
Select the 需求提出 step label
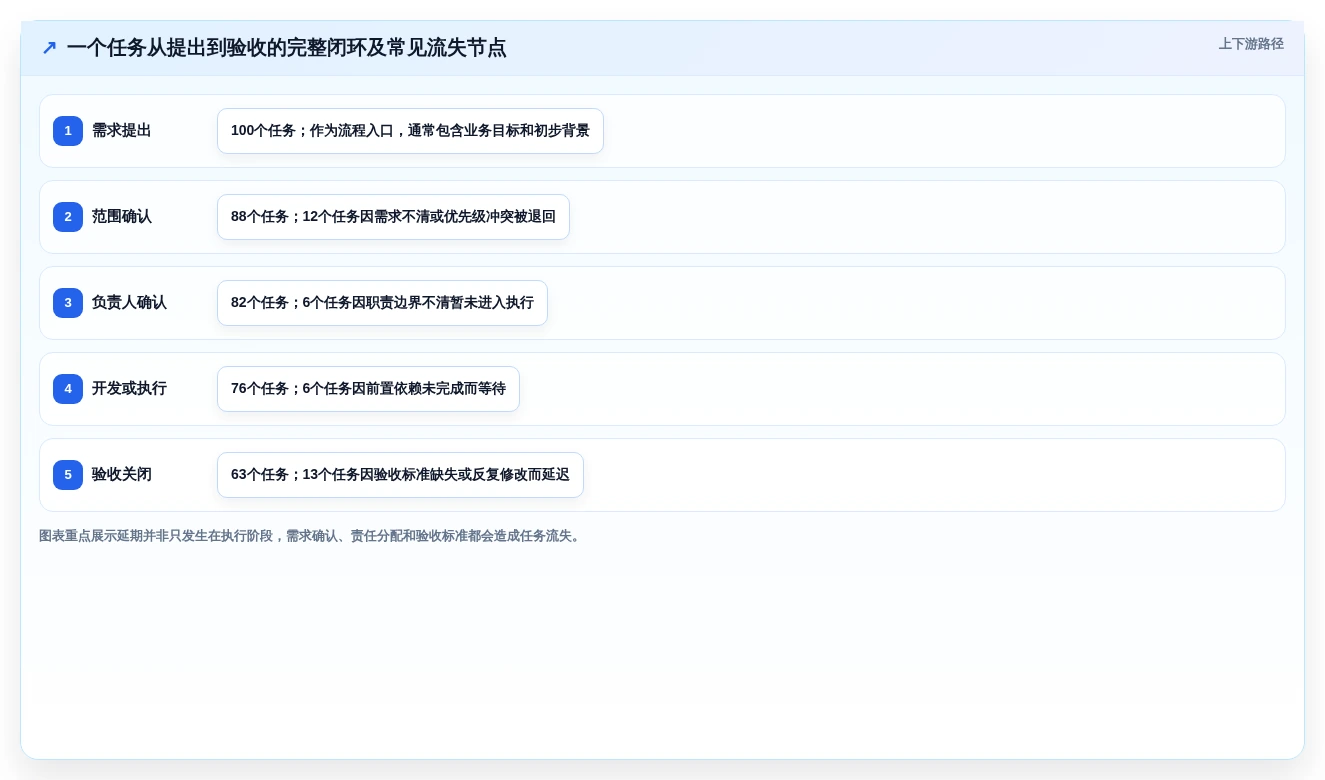click(x=122, y=131)
